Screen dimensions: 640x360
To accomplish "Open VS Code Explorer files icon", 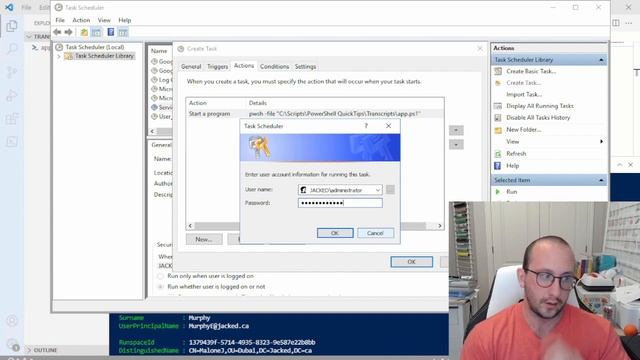I will click(x=12, y=26).
